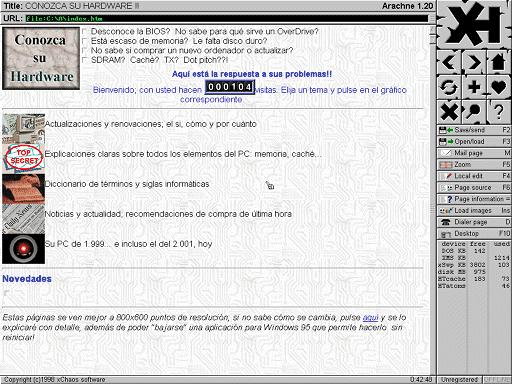
Task: Select Page source in the side menu
Action: [x=474, y=188]
